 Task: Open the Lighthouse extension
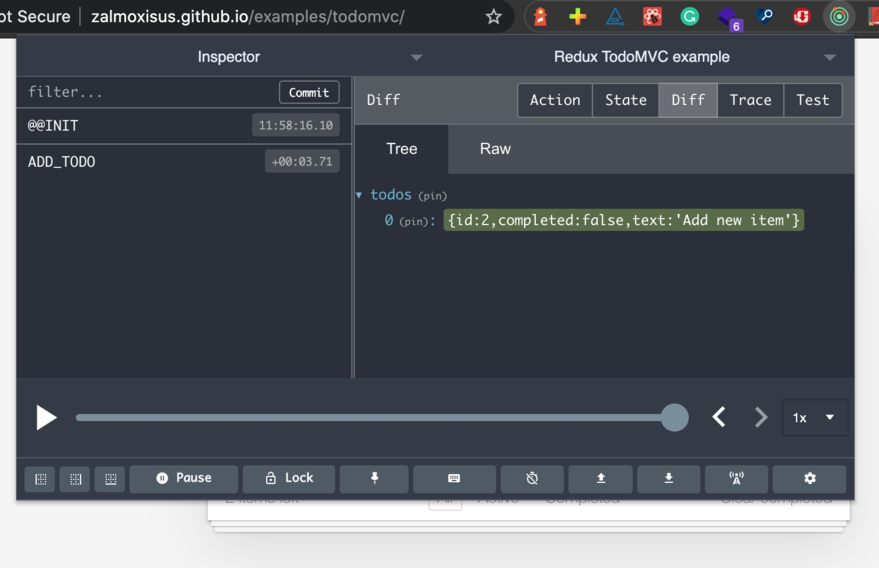540,17
